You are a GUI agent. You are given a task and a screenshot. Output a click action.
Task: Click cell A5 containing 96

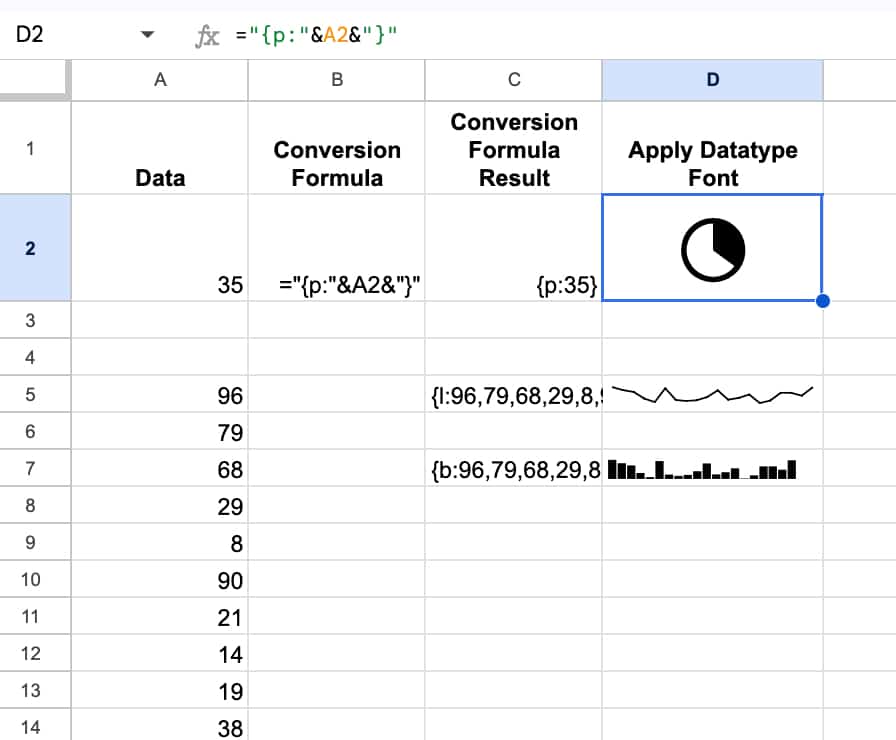tap(160, 394)
